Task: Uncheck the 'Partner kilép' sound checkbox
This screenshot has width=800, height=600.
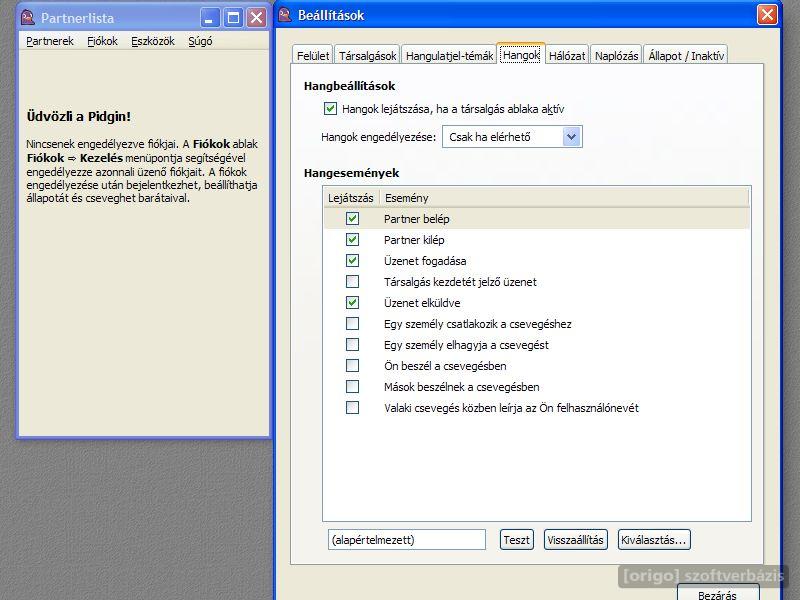Action: tap(352, 239)
